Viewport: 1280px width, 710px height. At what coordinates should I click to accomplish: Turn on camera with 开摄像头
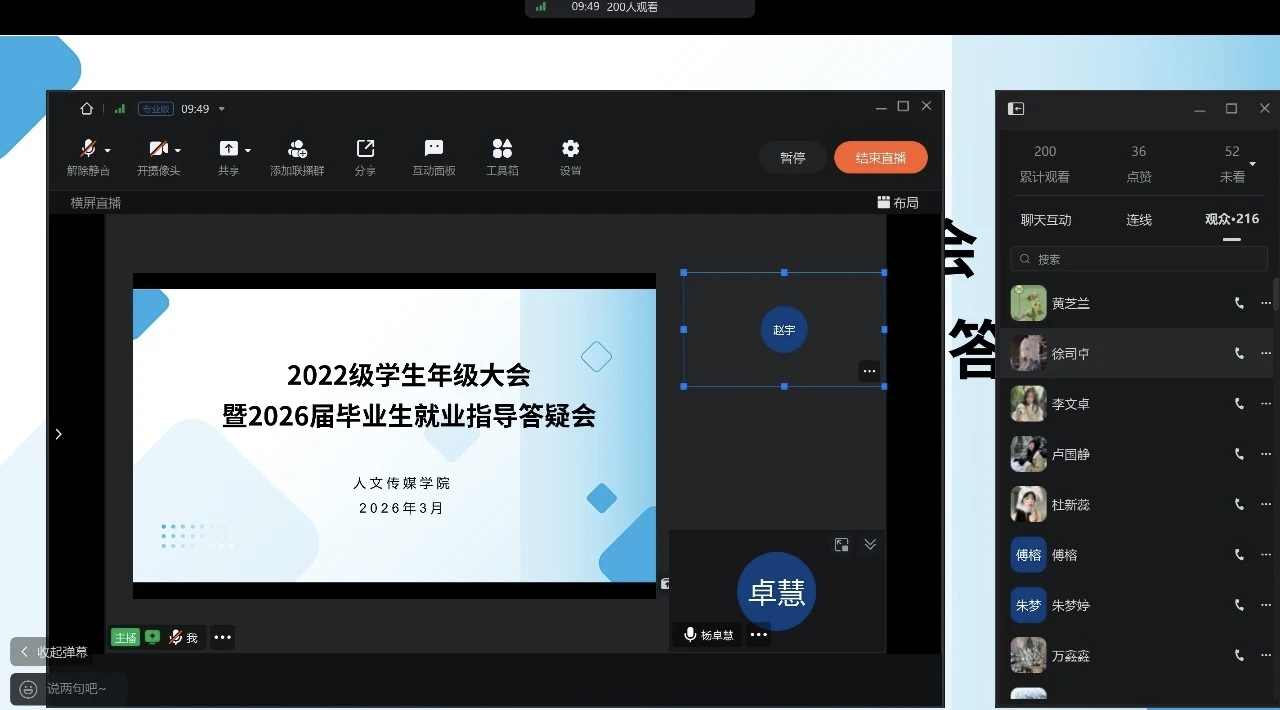[158, 150]
